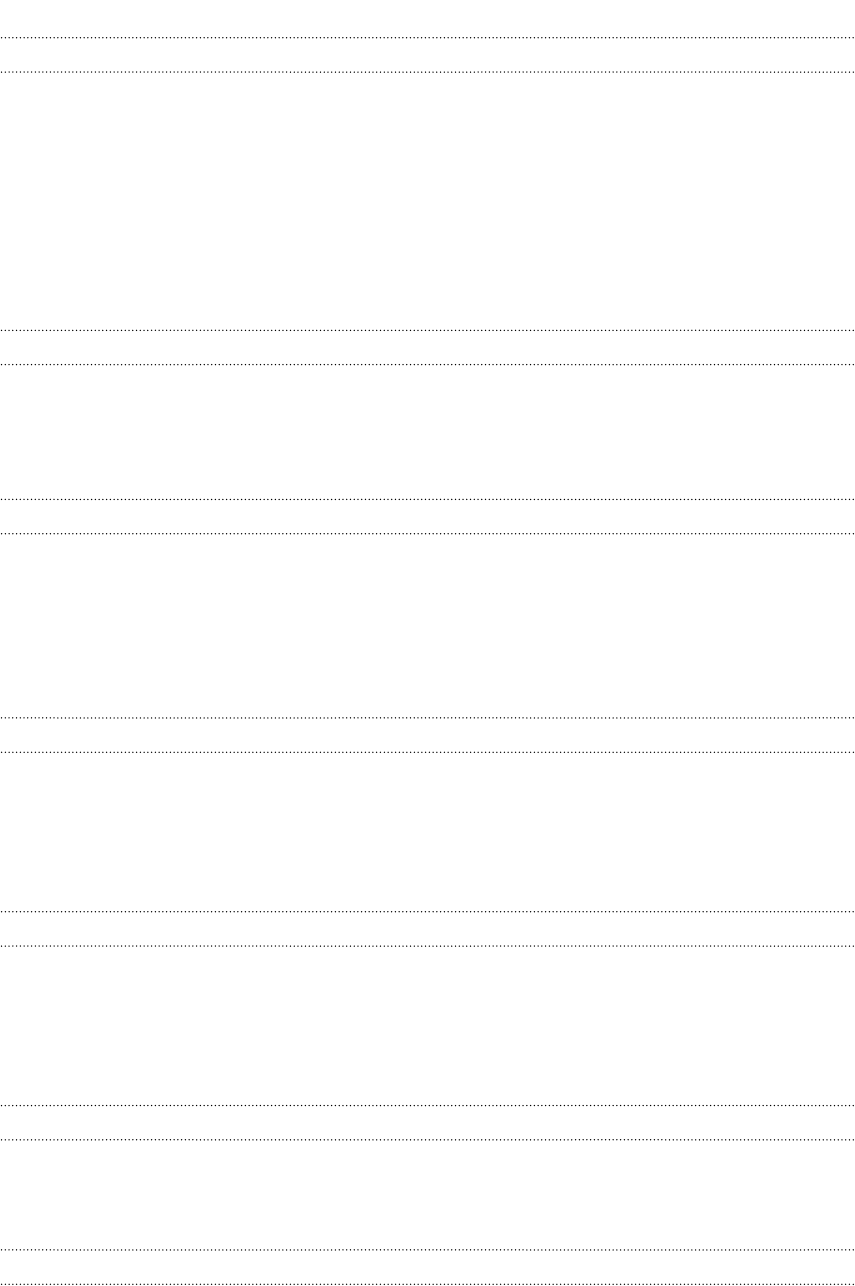
Task: Click the bottommost dotted horizontal line
Action: [x=427, y=1284]
